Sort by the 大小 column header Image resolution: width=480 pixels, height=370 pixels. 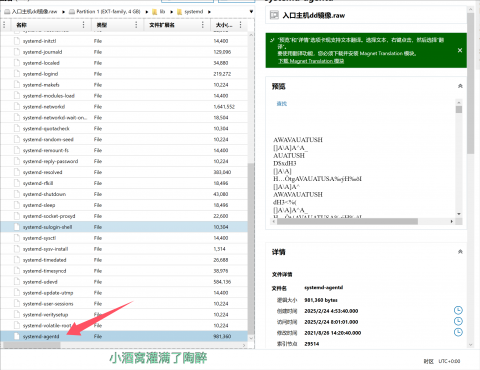click(x=224, y=25)
